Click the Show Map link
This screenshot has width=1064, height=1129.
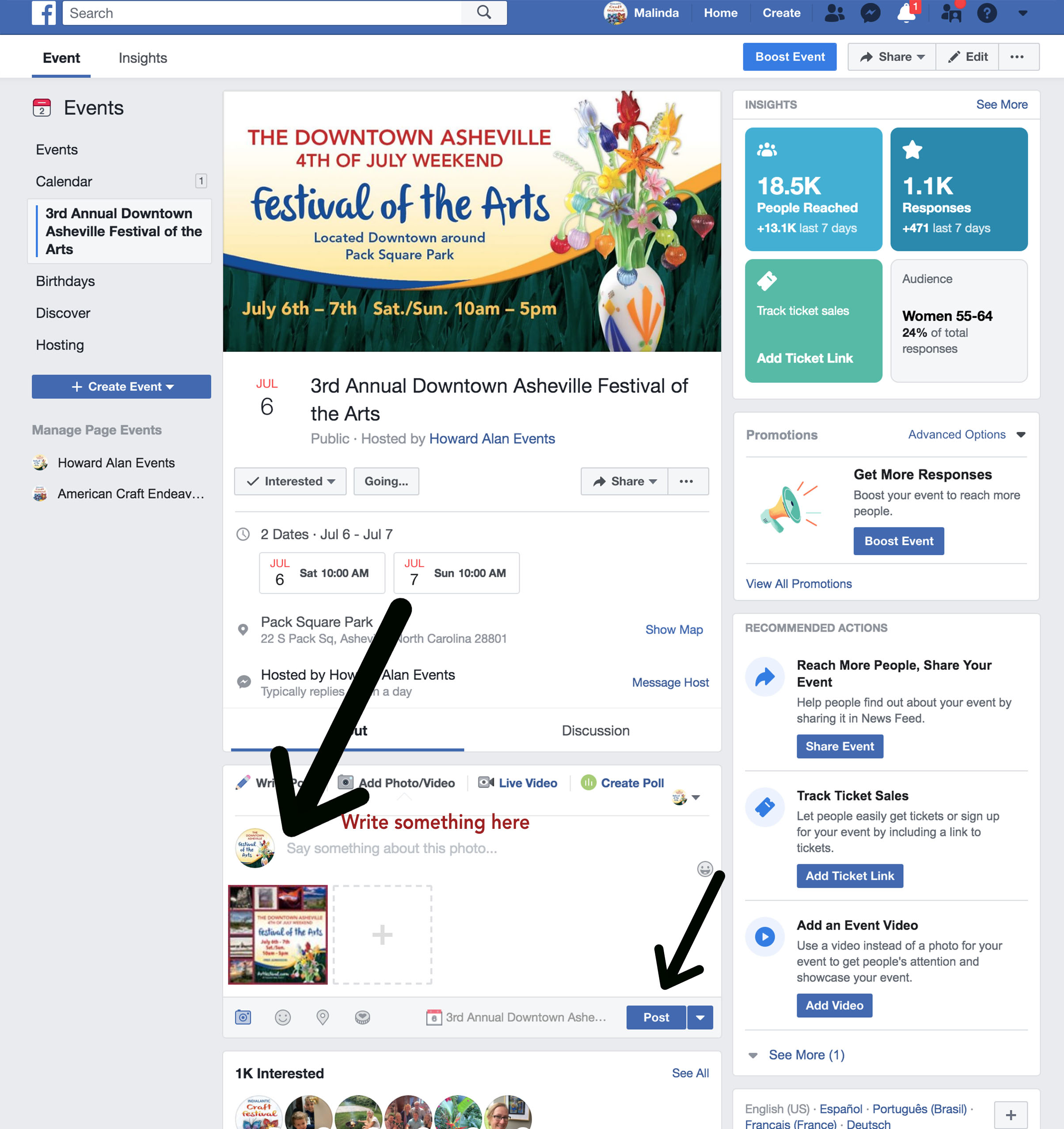point(674,629)
